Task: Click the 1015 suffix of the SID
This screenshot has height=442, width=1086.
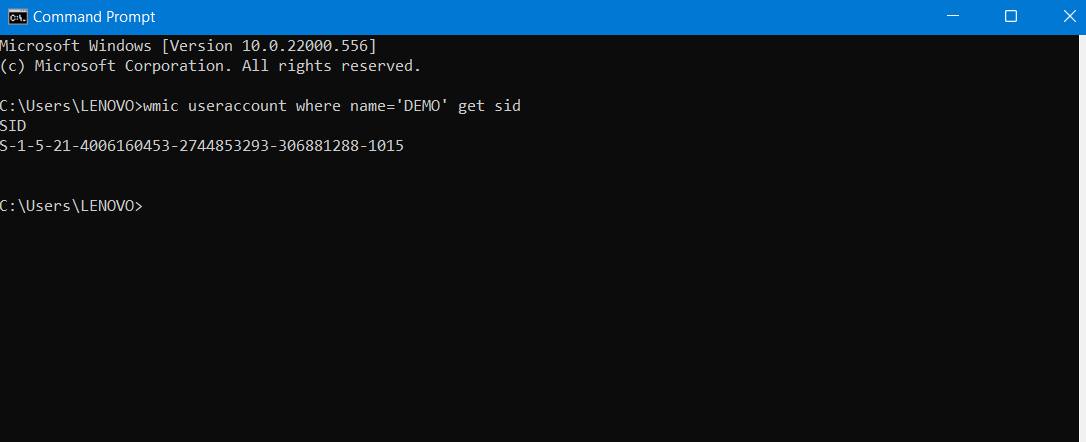Action: tap(387, 146)
